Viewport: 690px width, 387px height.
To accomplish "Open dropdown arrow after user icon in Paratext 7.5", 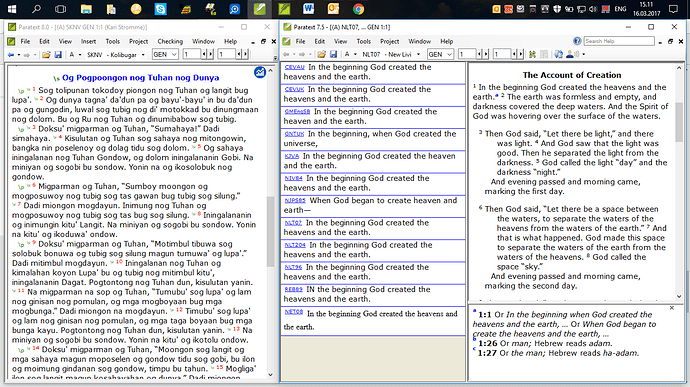I will coord(584,55).
